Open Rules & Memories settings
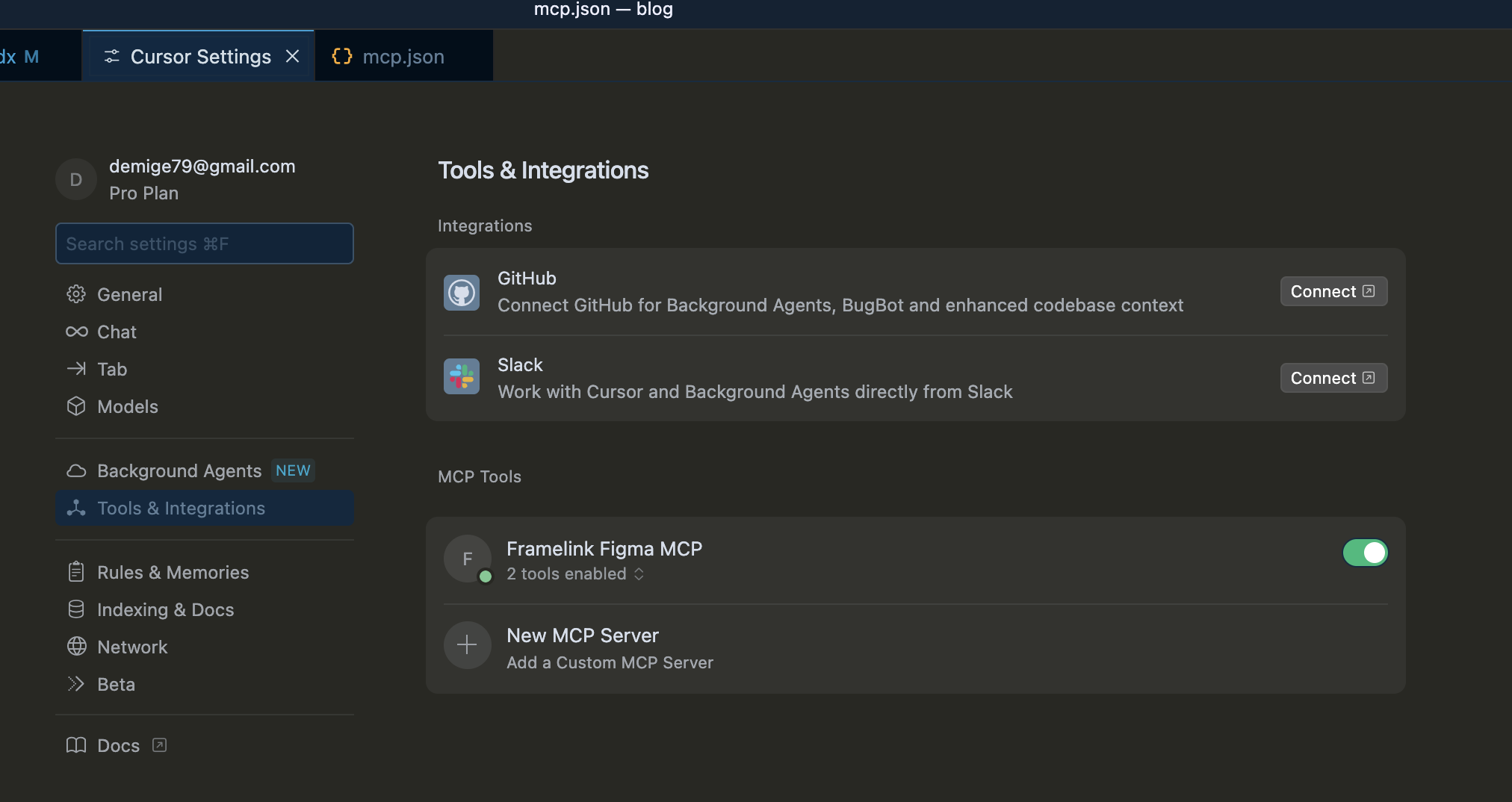 click(x=204, y=572)
